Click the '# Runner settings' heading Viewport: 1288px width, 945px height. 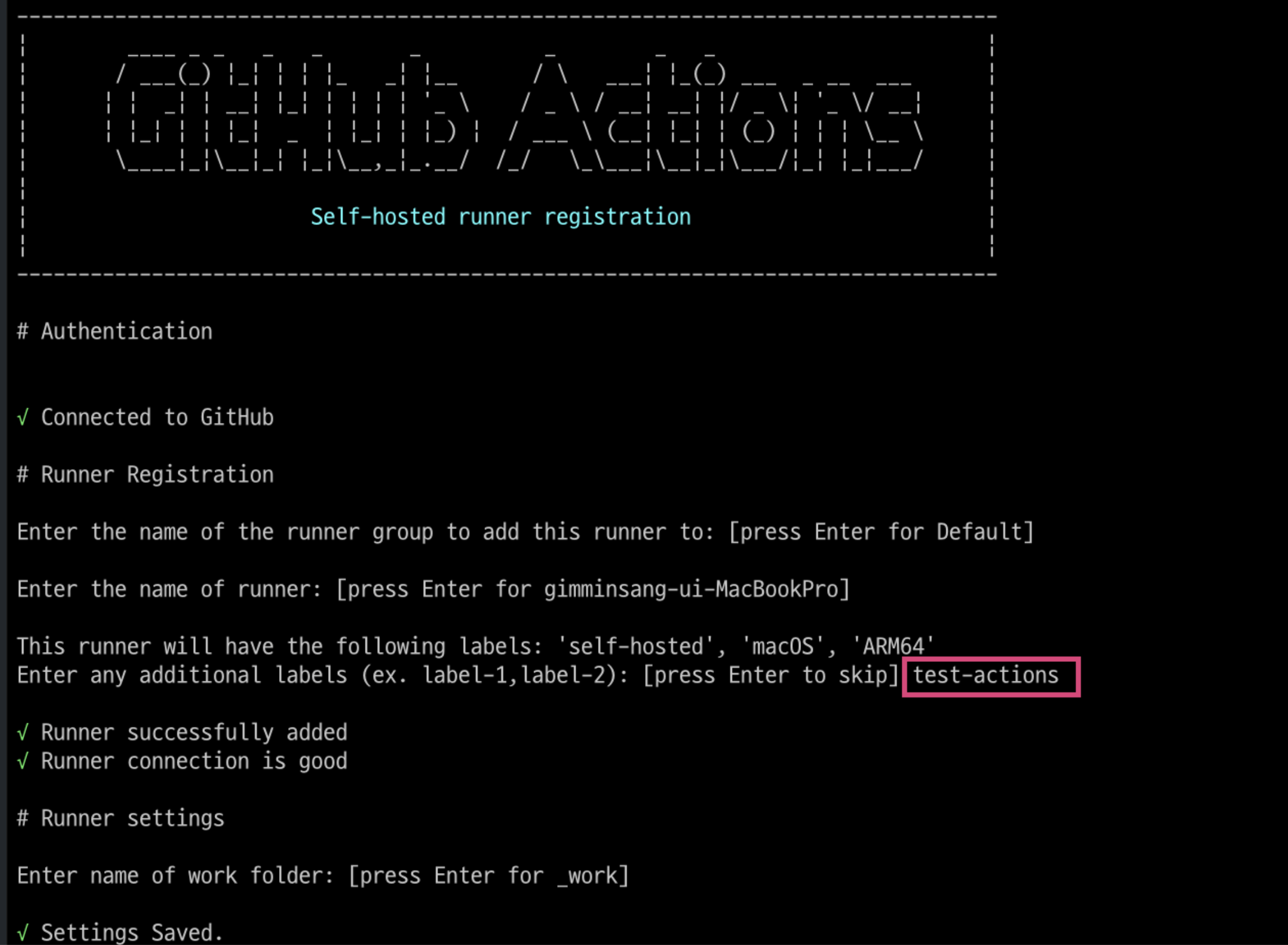(x=121, y=818)
